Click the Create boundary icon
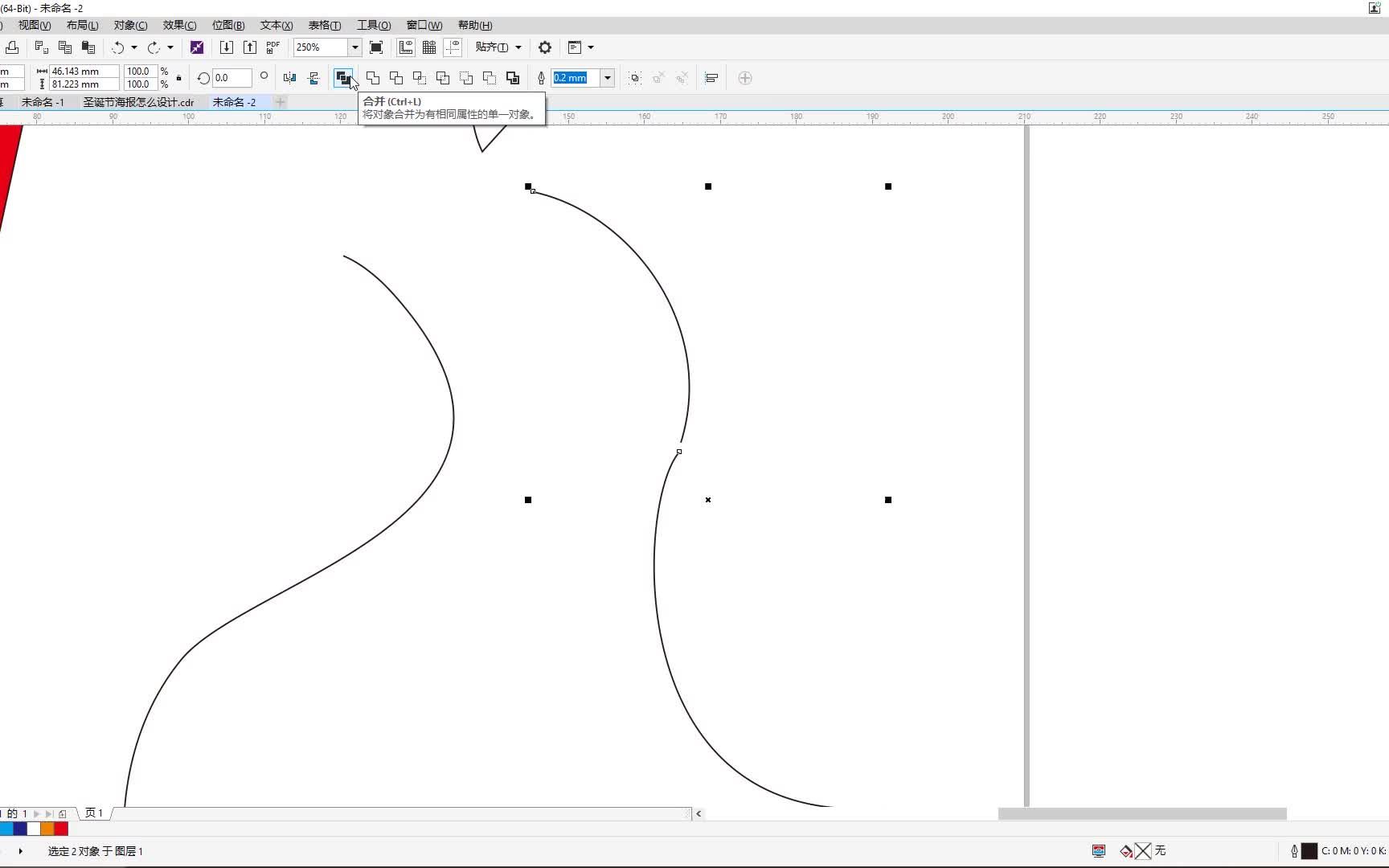 pyautogui.click(x=513, y=78)
